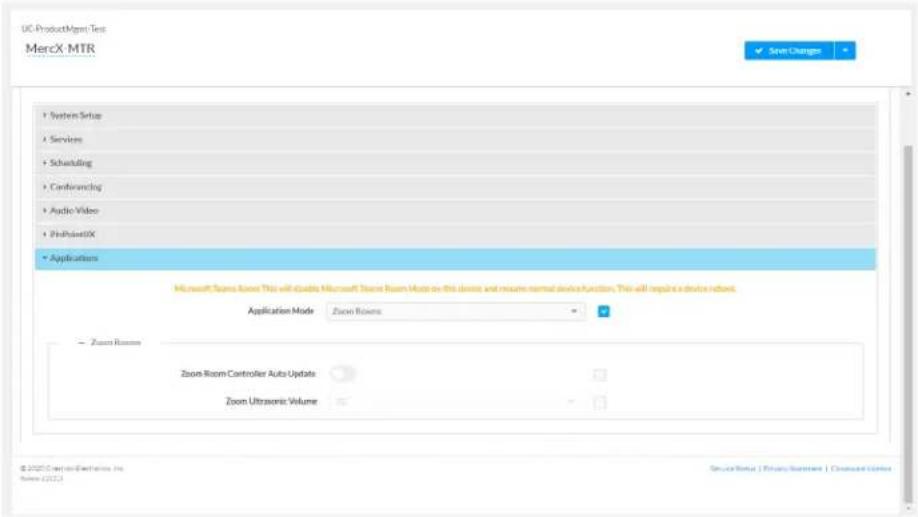Click the yellow Microsoft Teams Room warning text
Image resolution: width=918 pixels, height=517 pixels.
(455, 289)
